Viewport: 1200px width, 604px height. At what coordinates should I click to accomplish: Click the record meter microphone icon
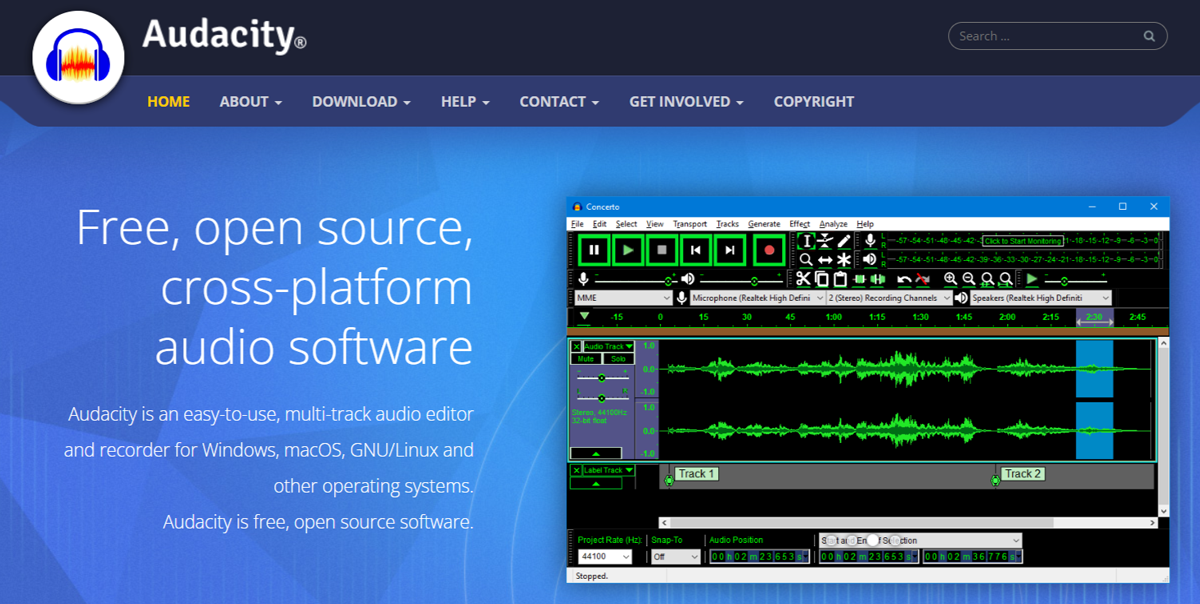pos(870,241)
